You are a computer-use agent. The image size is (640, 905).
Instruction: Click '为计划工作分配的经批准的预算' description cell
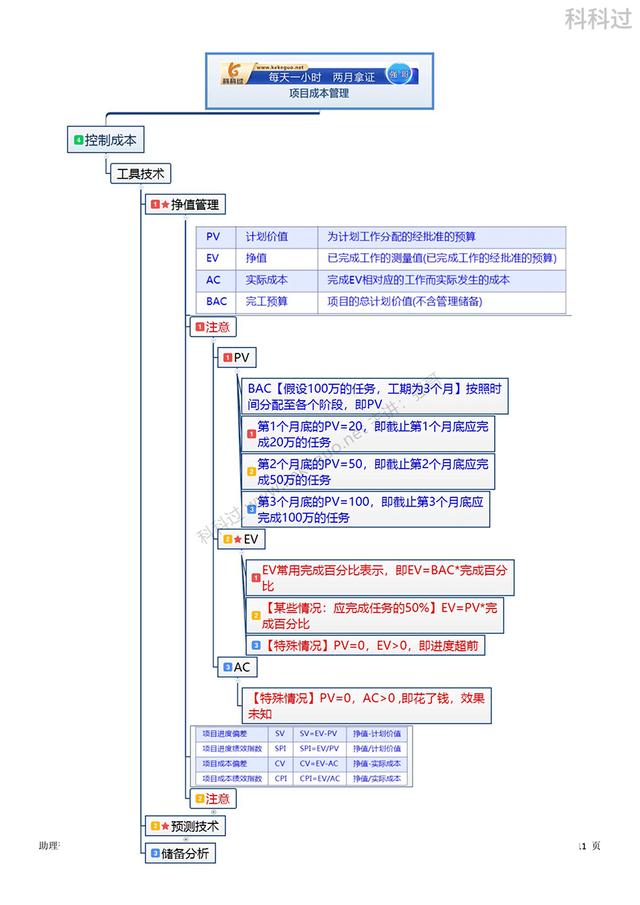coord(441,237)
